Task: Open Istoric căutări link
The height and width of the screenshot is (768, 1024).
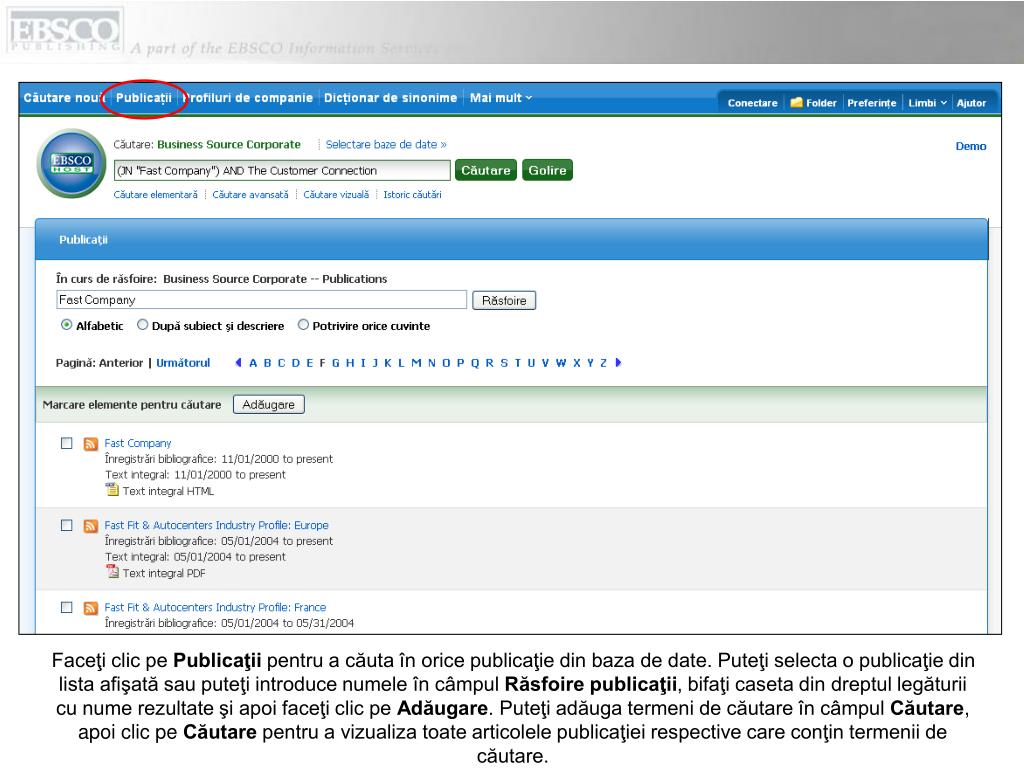Action: (x=412, y=195)
